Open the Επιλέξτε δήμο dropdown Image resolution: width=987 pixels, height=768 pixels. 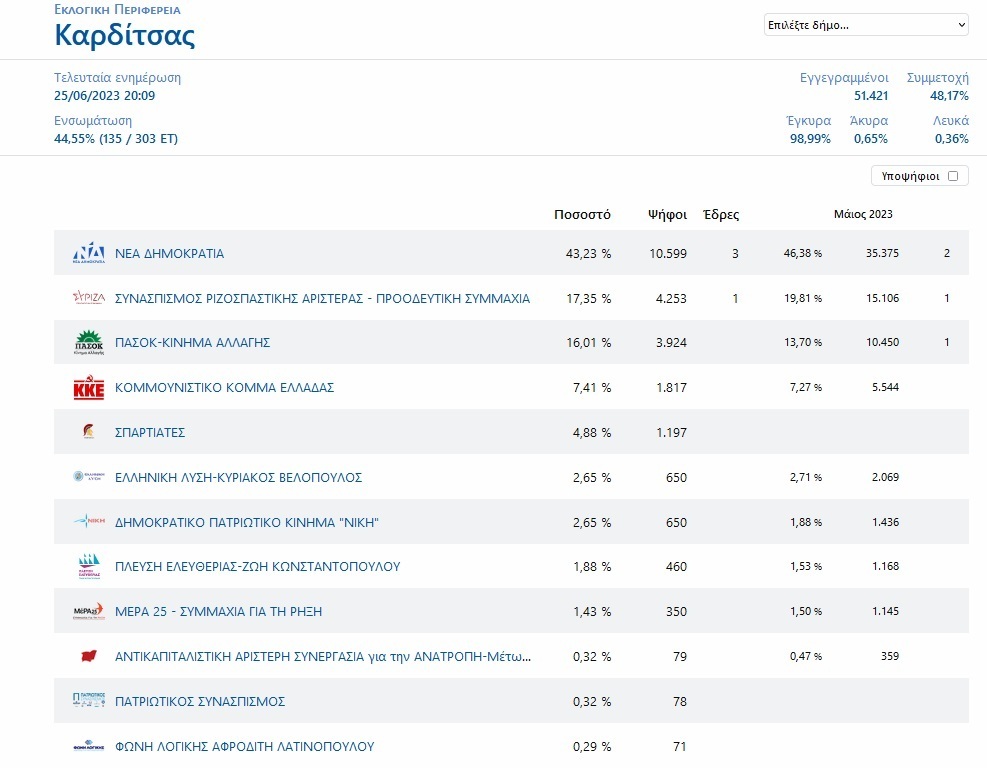[x=866, y=25]
